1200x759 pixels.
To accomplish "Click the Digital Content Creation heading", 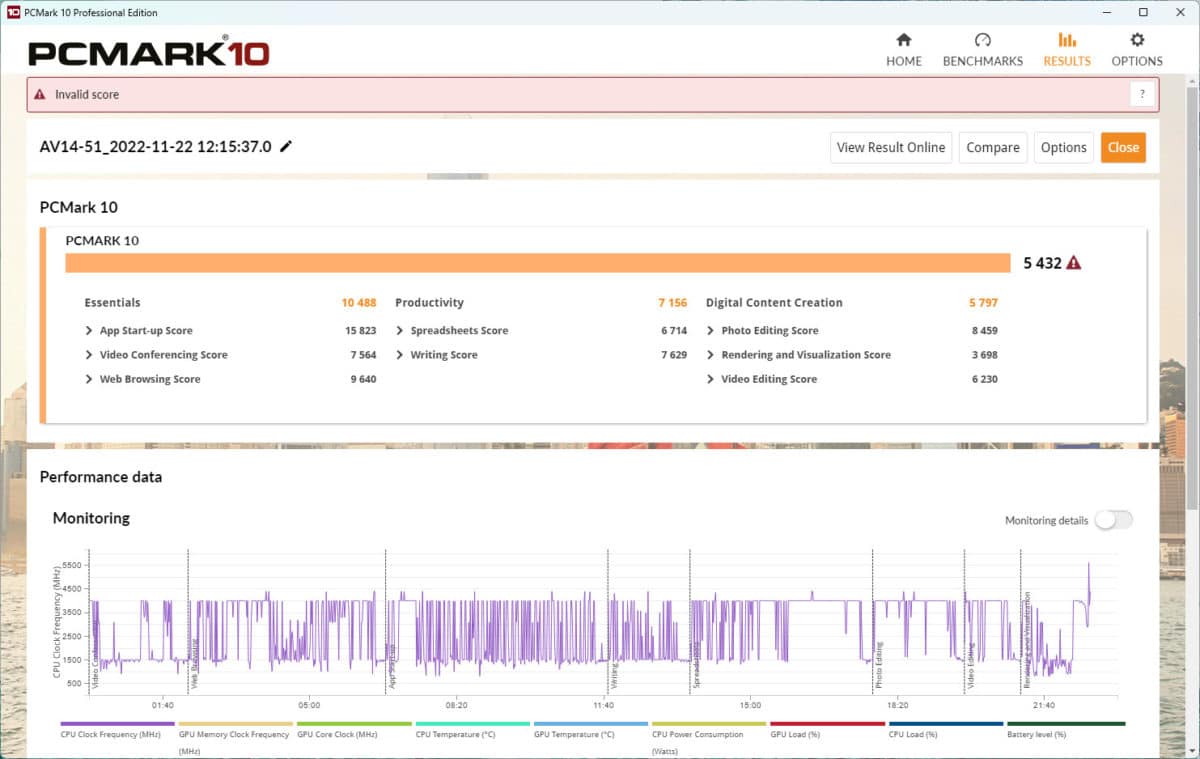I will point(774,303).
